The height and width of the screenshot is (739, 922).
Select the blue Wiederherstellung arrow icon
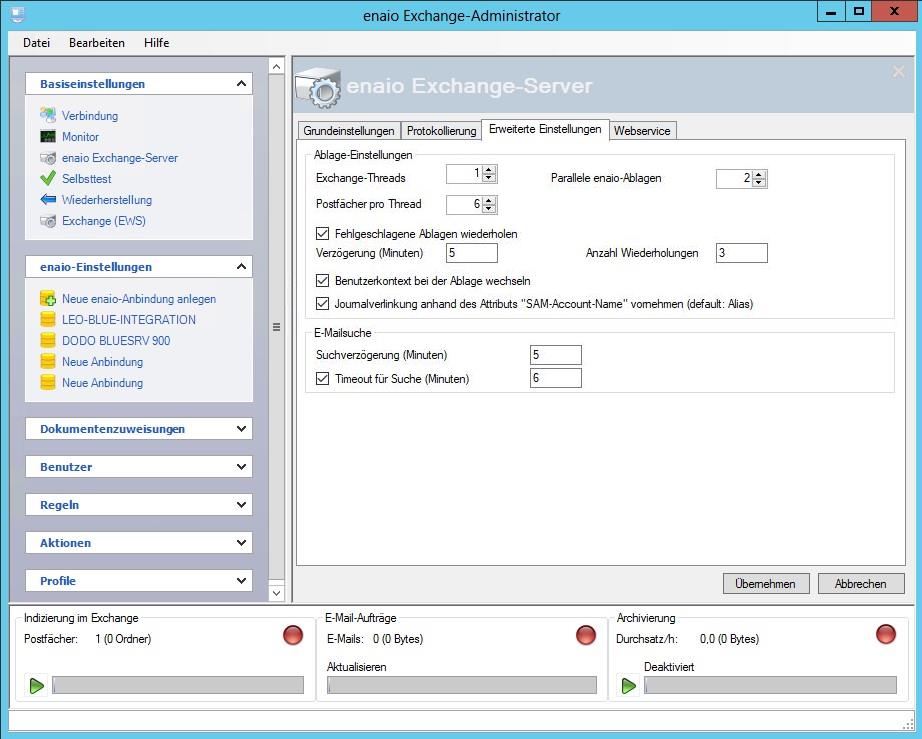[48, 200]
